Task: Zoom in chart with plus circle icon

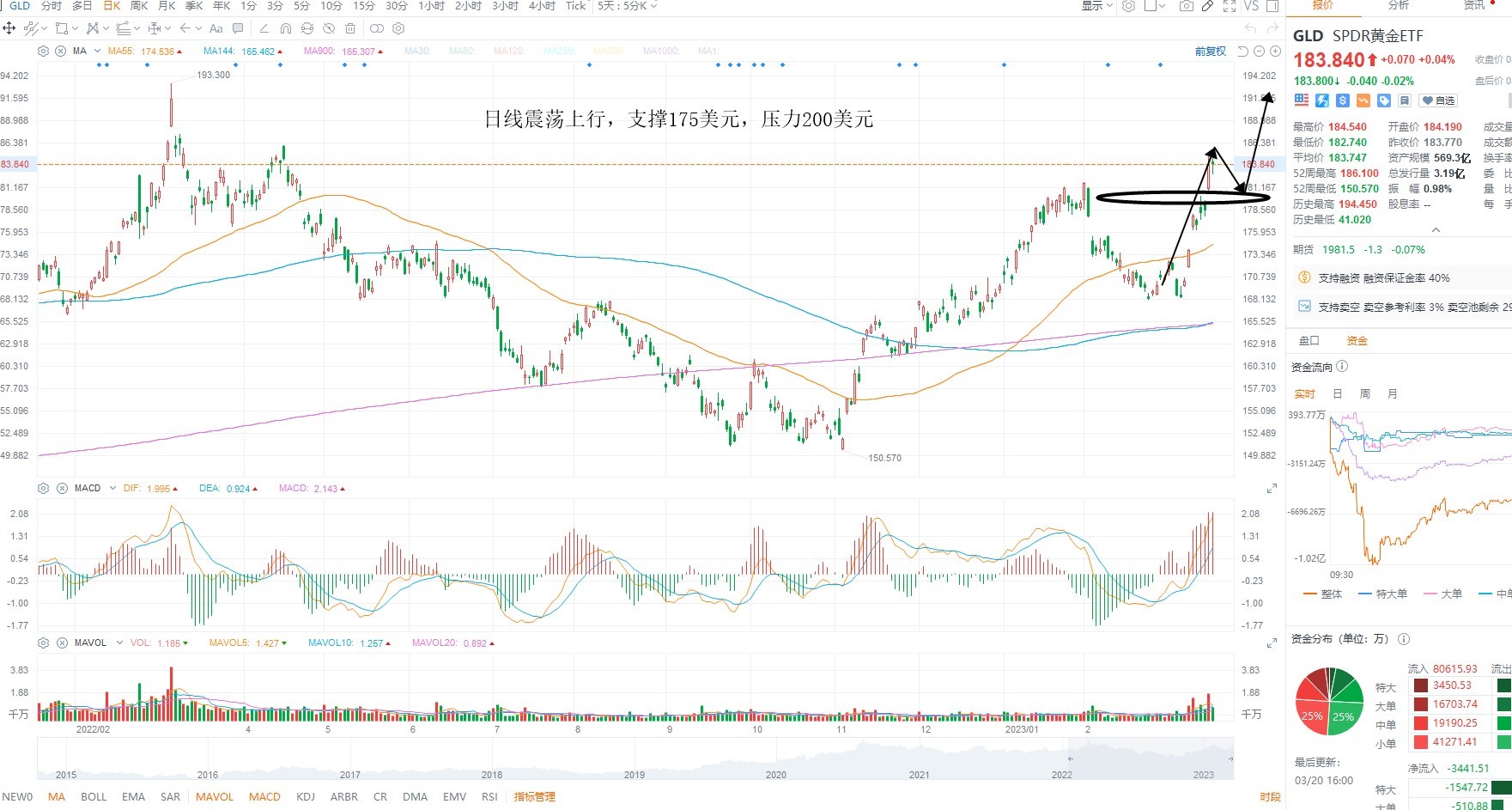Action: (x=1275, y=52)
